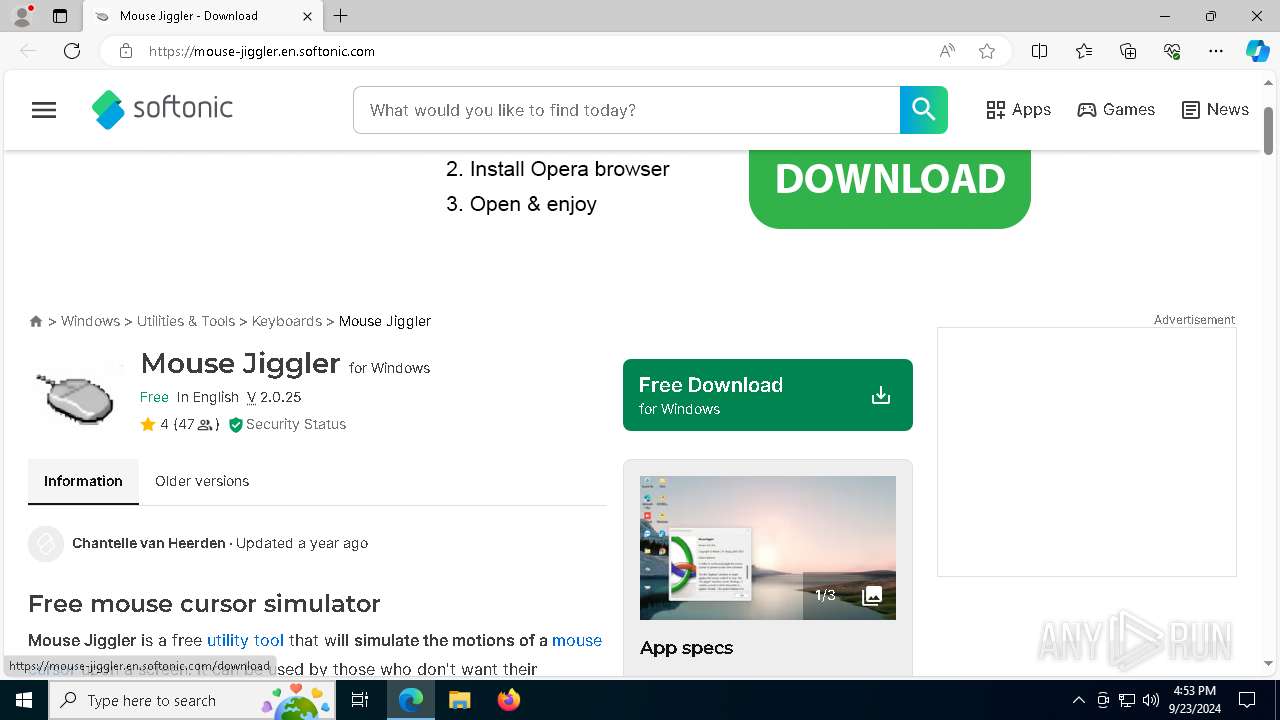This screenshot has height=720, width=1280.
Task: Toggle Edge split screen
Action: pos(1039,51)
